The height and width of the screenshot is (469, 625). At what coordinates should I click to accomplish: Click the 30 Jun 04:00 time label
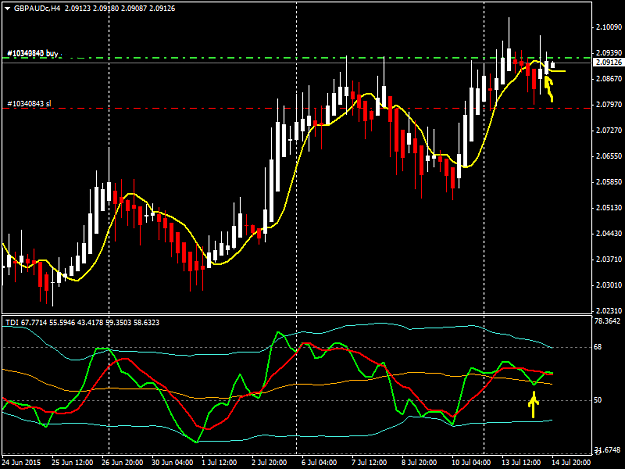(172, 462)
